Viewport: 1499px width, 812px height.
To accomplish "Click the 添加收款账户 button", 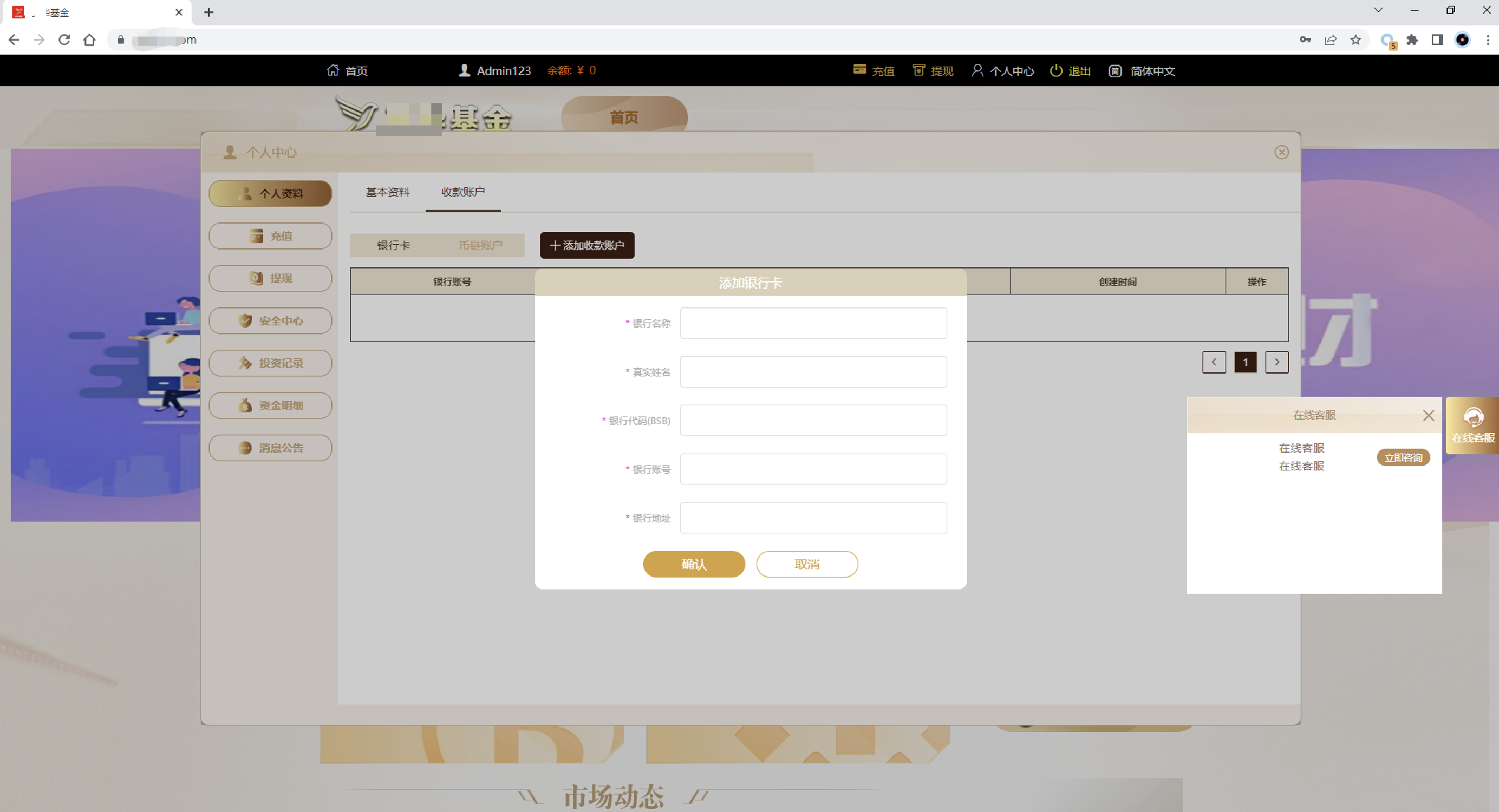I will click(587, 245).
